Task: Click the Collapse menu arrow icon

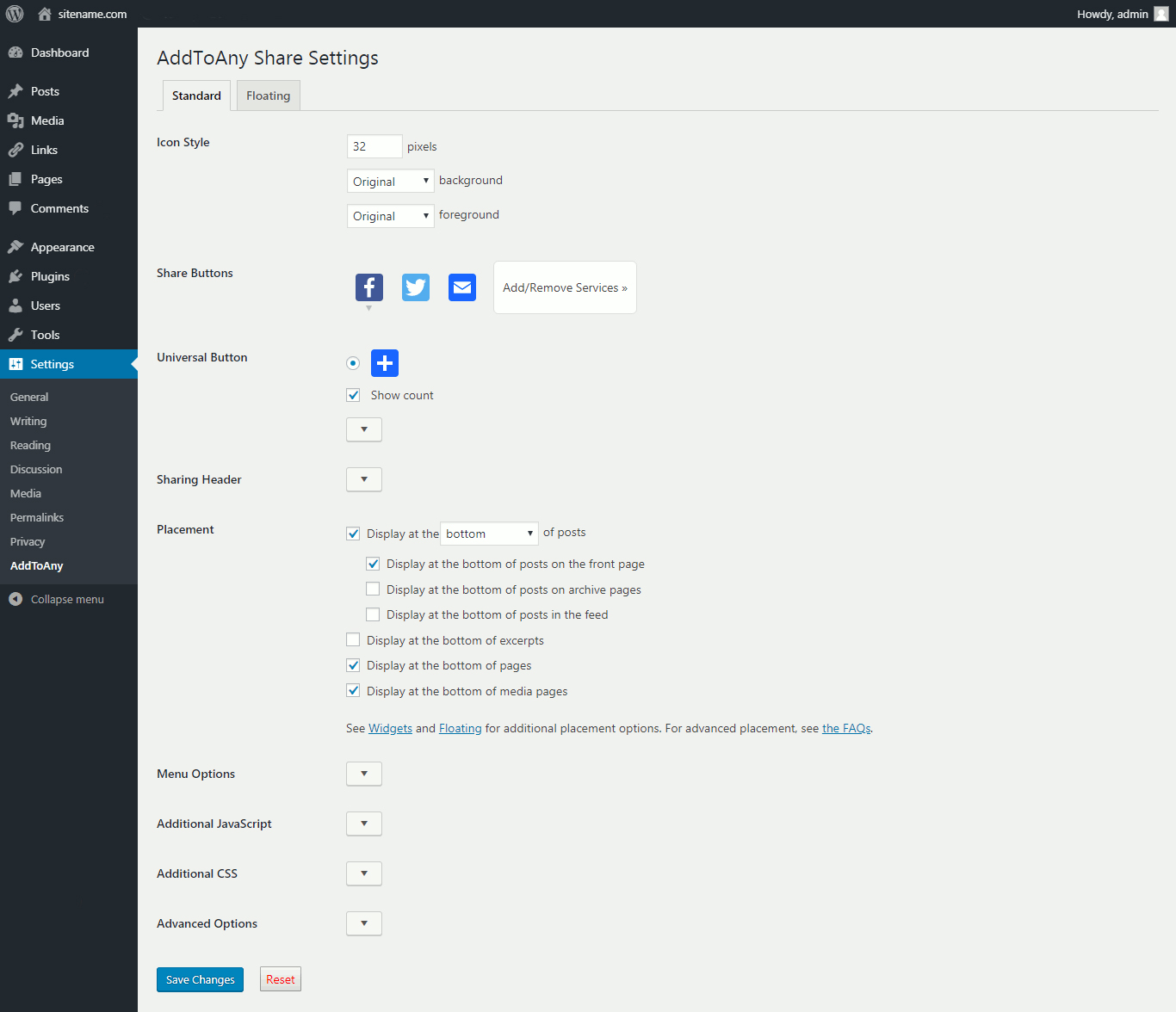Action: coord(15,599)
